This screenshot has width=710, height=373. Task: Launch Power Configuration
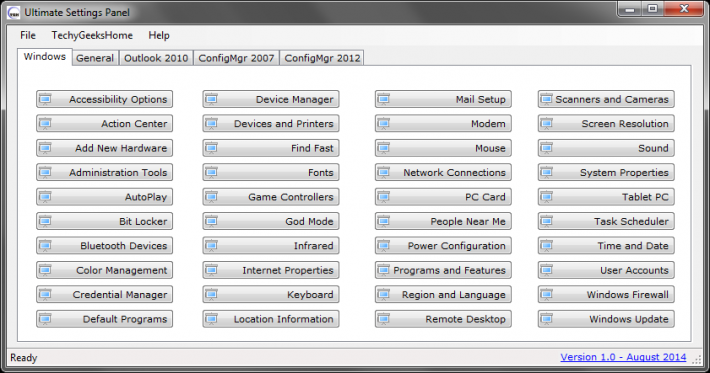(443, 246)
